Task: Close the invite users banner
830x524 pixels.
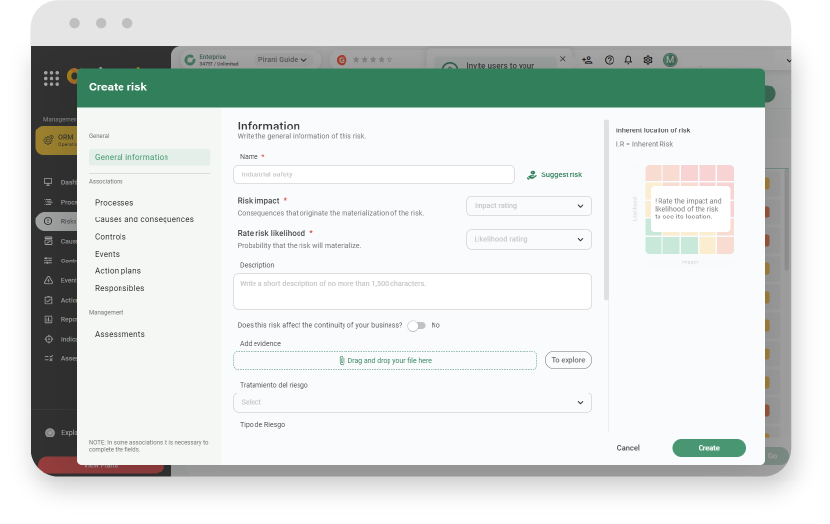Action: coord(562,59)
